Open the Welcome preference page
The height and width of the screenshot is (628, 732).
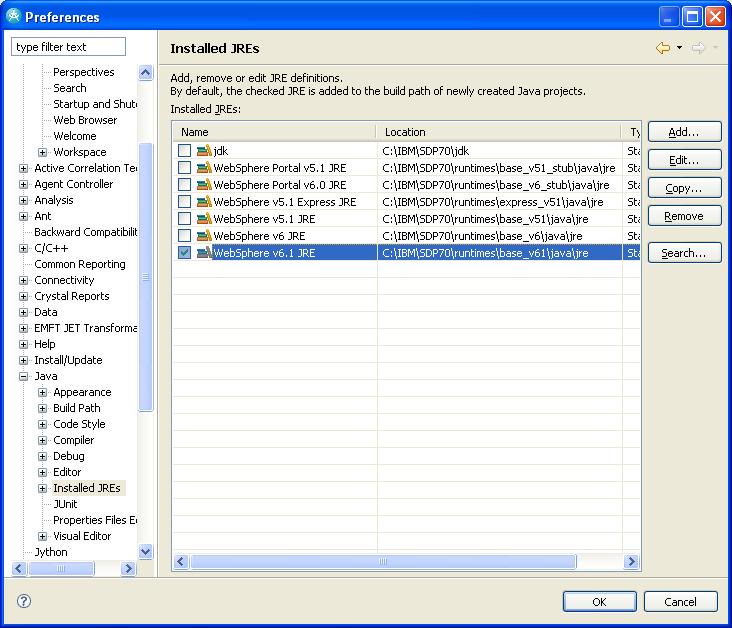[75, 136]
